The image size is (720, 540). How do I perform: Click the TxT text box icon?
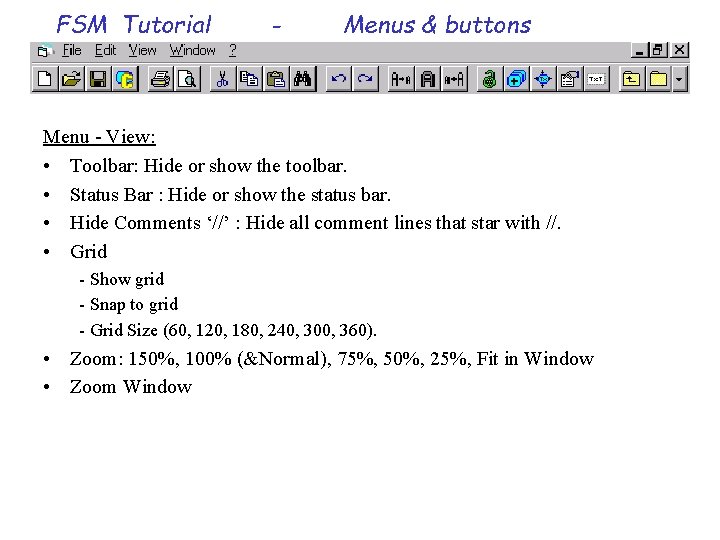[596, 79]
